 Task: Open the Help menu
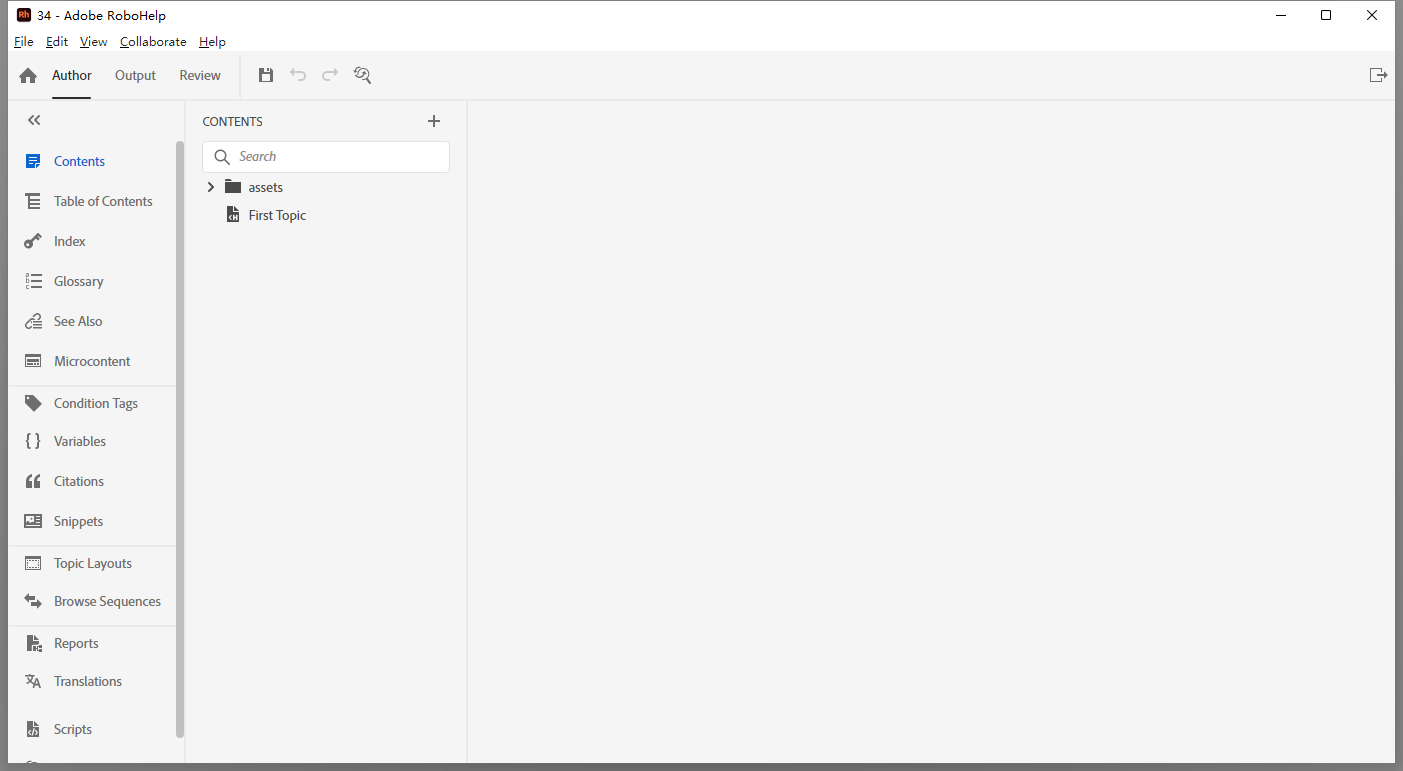212,42
